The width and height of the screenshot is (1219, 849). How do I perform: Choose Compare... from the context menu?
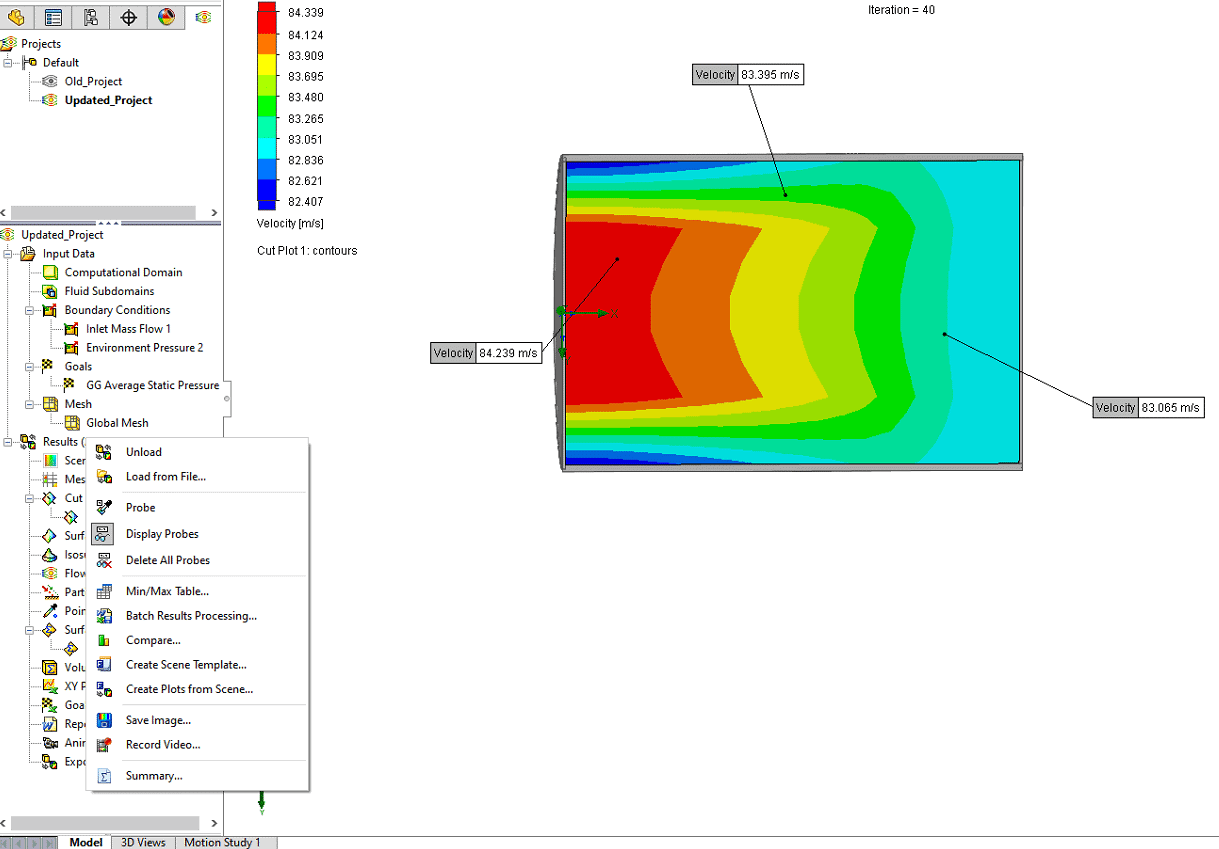(x=153, y=640)
